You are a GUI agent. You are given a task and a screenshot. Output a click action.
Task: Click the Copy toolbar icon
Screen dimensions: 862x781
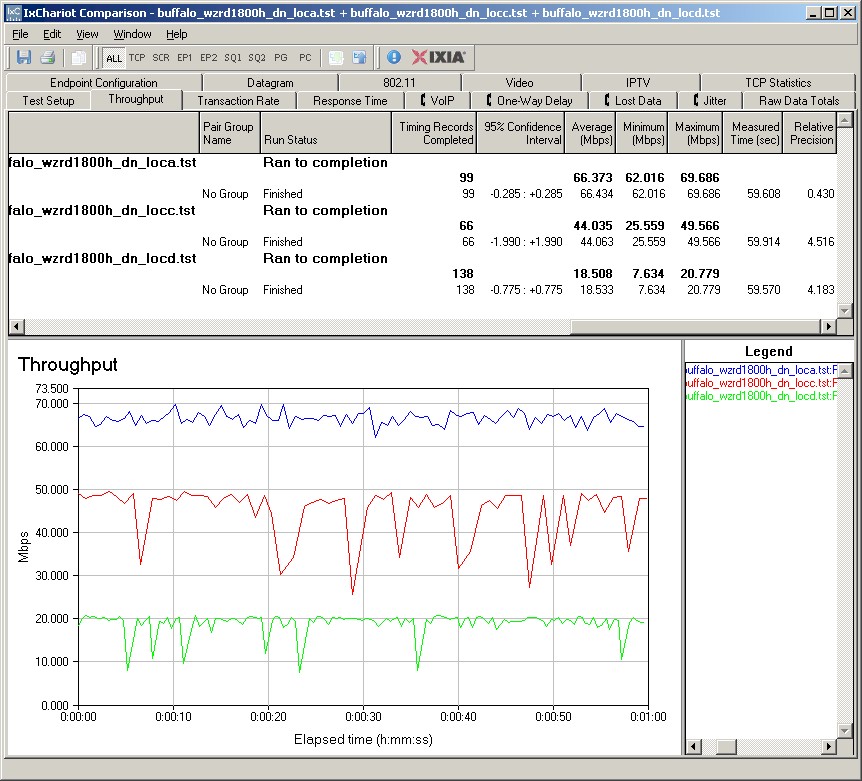coord(79,57)
